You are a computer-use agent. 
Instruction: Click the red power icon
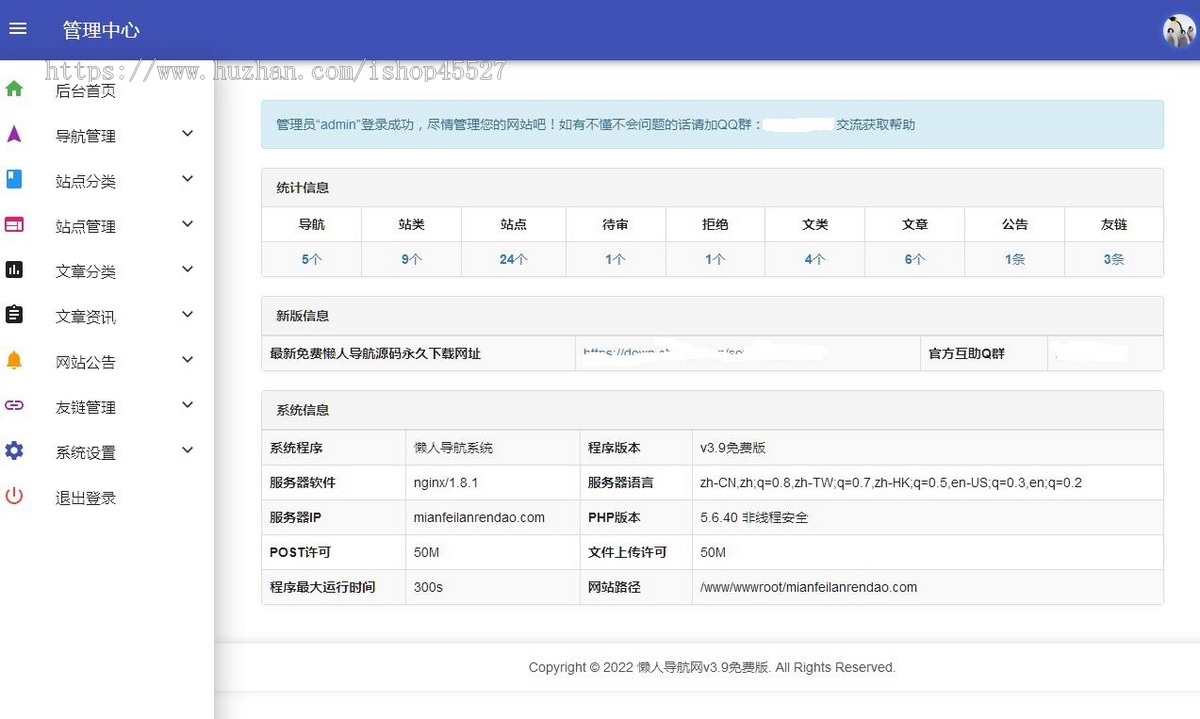(x=14, y=496)
